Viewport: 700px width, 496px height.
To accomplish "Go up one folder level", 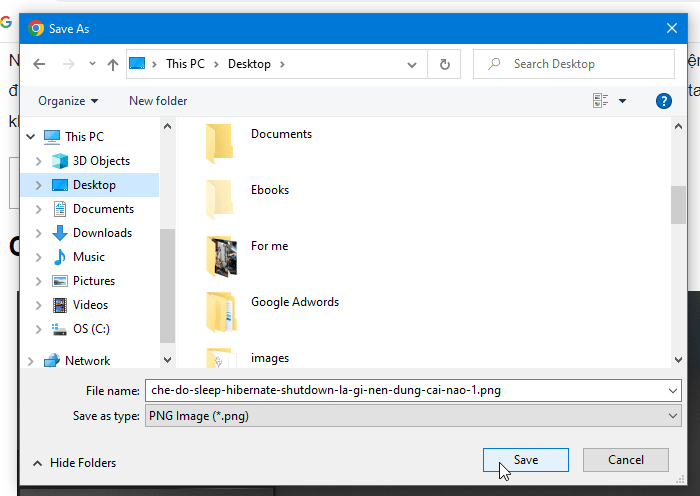I will (113, 65).
